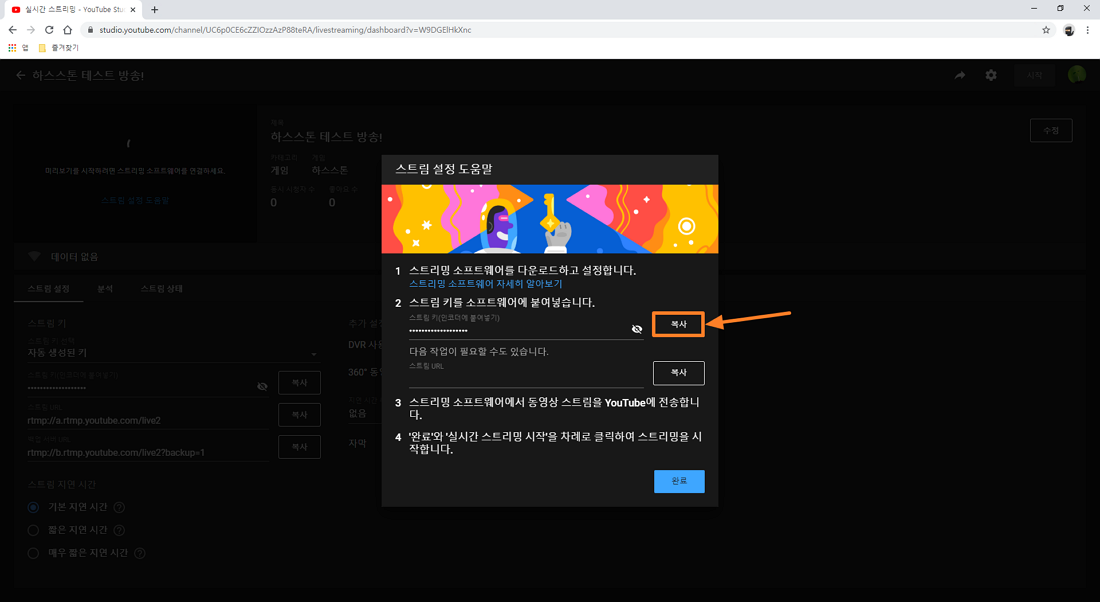Open the stream settings gear icon

click(991, 75)
